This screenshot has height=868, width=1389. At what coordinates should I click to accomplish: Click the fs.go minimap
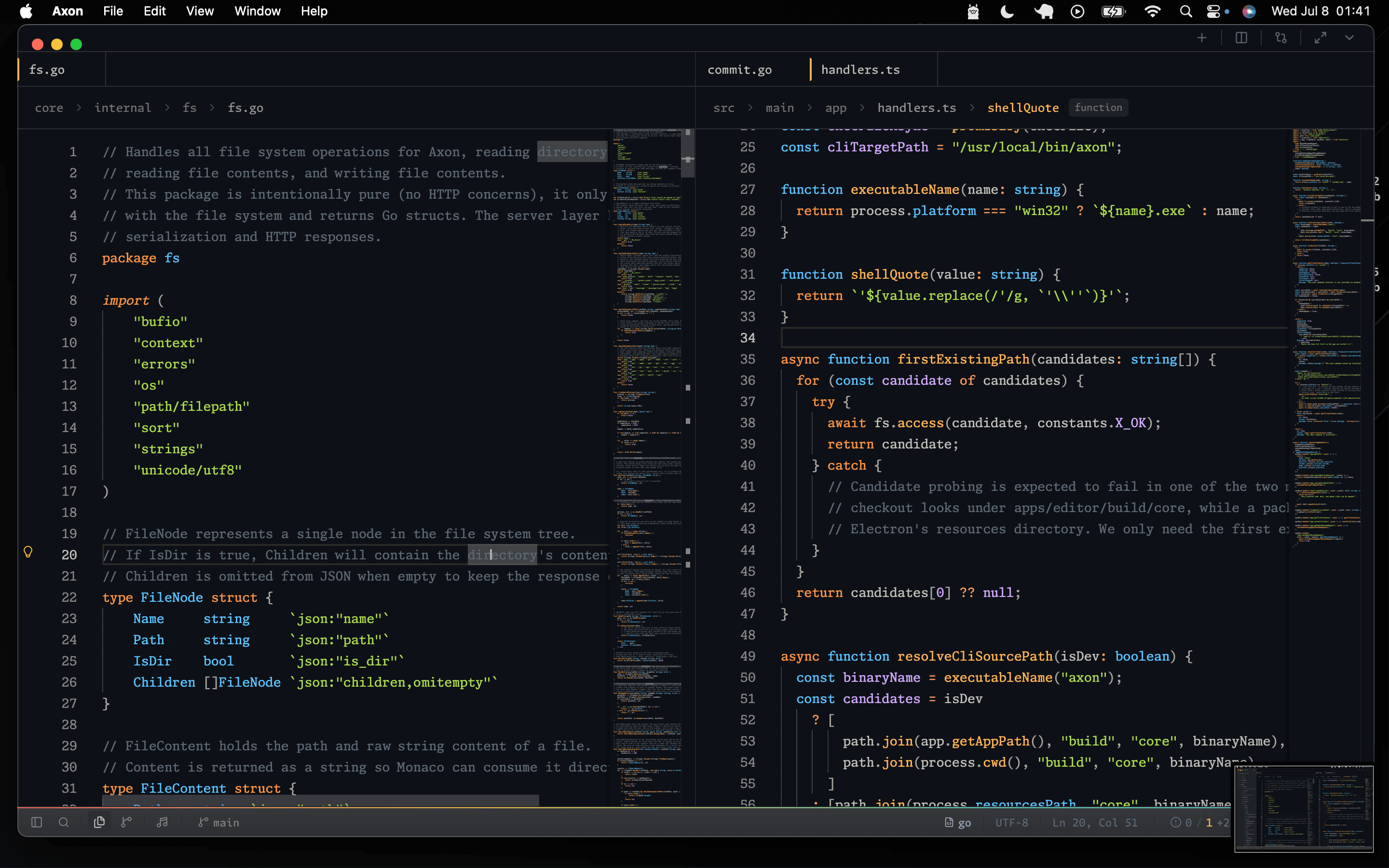point(647,466)
